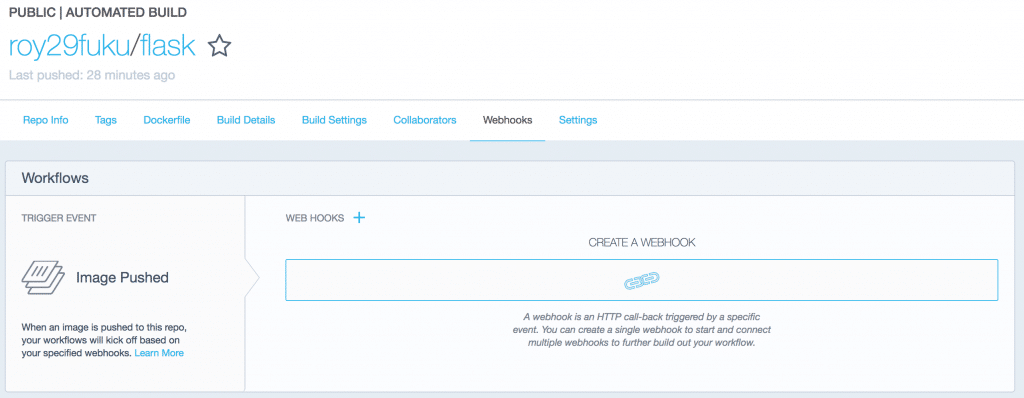Select the Webhooks tab
Viewport: 1024px width, 398px height.
507,120
